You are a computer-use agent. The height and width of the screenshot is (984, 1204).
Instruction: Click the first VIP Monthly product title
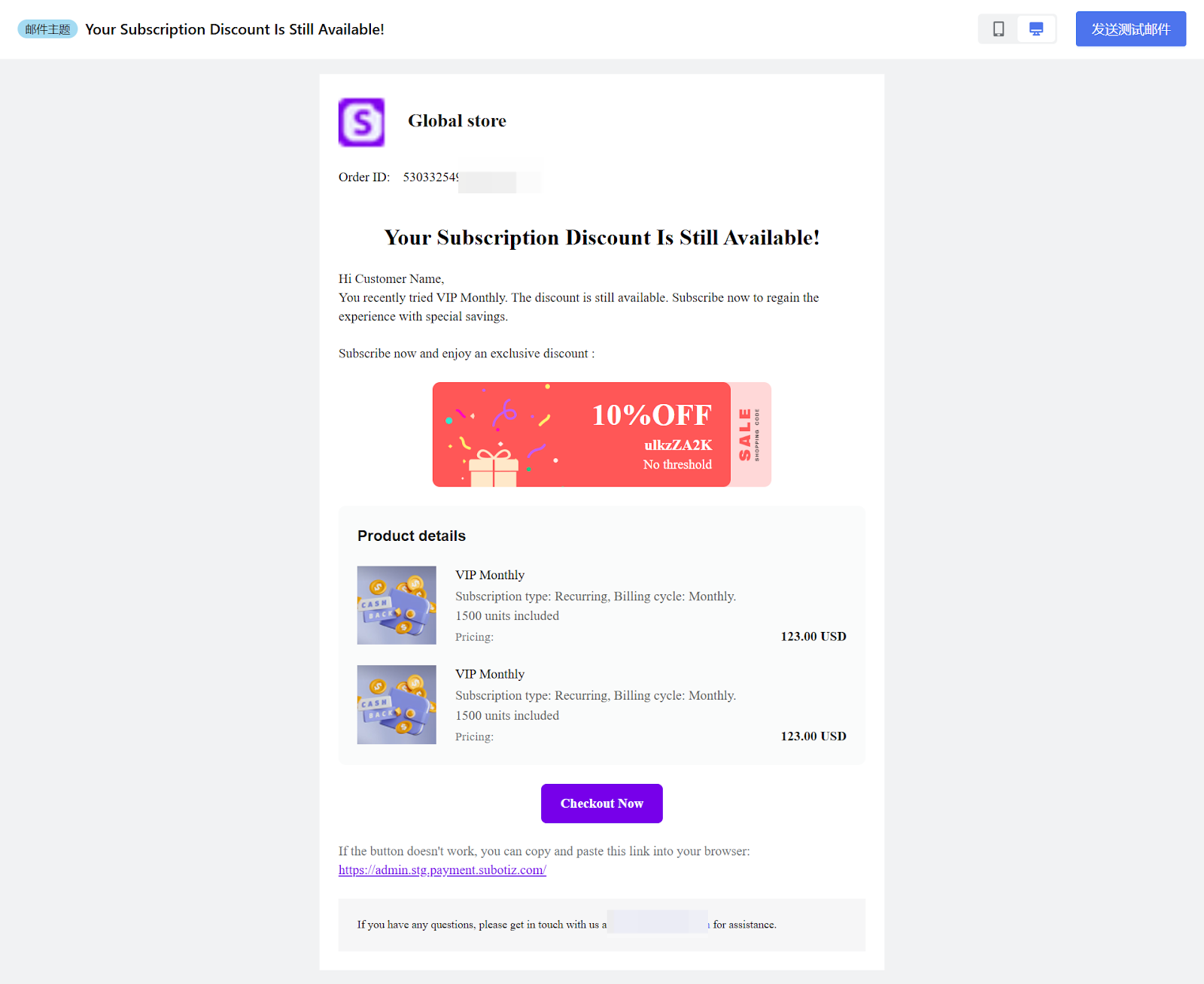[x=490, y=576]
